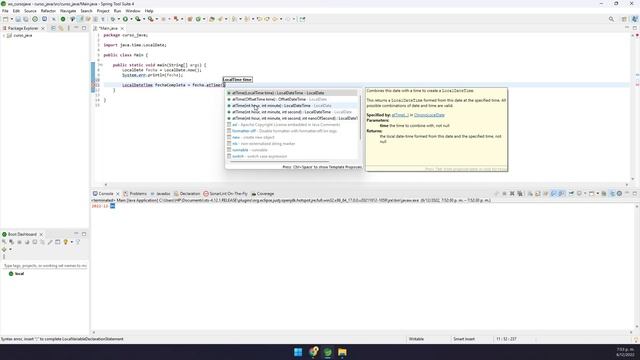
Task: Click the New file toolbar icon
Action: 5,19
